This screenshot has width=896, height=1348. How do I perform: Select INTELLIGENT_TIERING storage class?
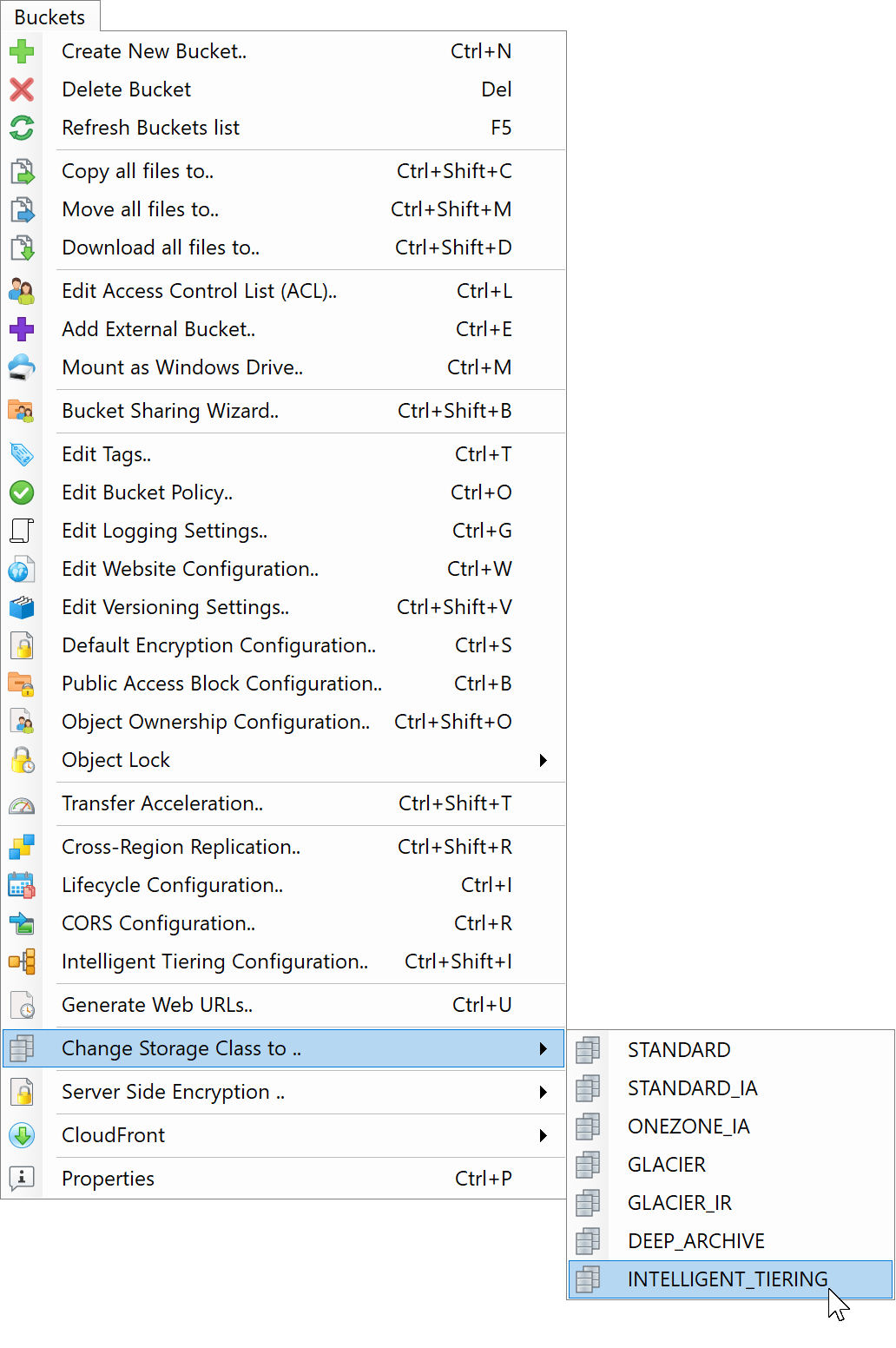tap(731, 1279)
